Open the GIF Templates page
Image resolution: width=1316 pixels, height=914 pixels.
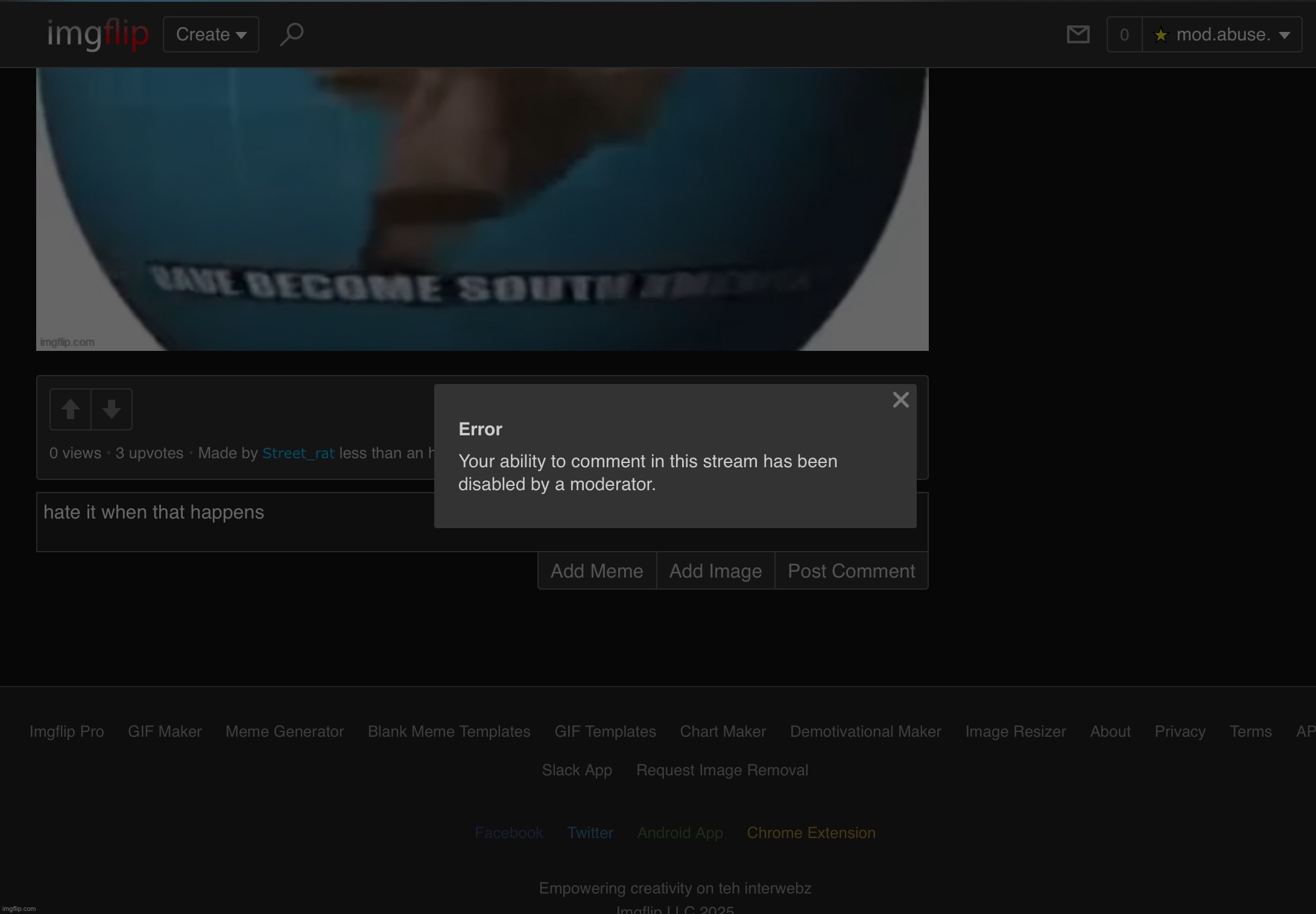(605, 731)
